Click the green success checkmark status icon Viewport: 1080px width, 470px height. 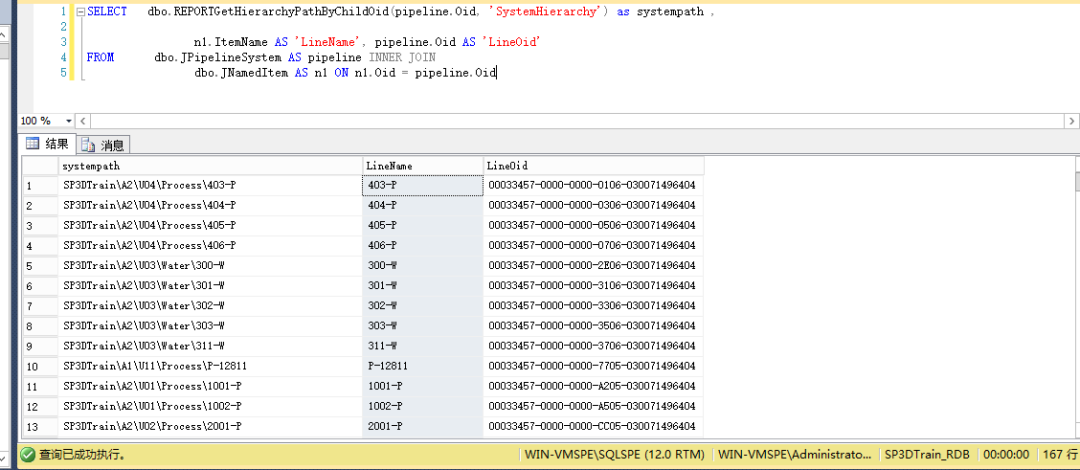coord(28,455)
